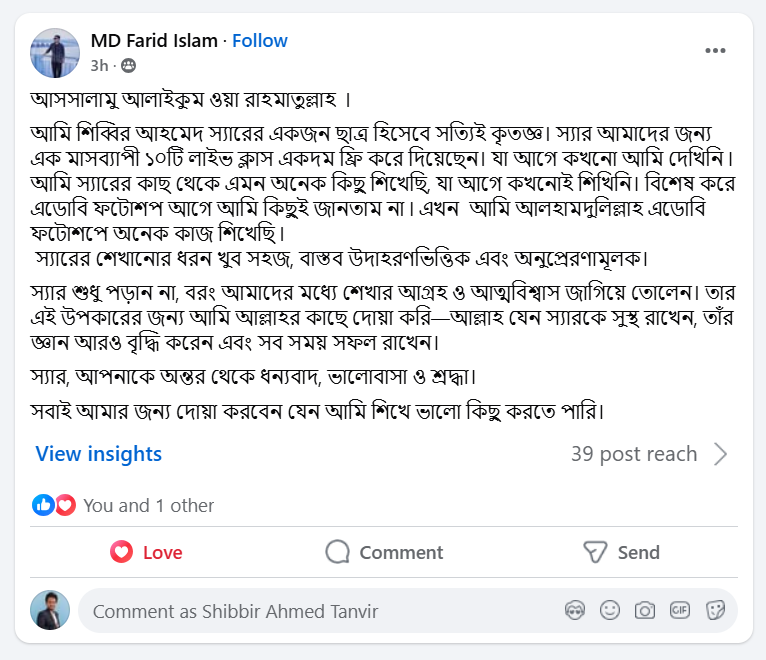Expand post reach details with the chevron arrow
The image size is (766, 660).
(x=720, y=454)
